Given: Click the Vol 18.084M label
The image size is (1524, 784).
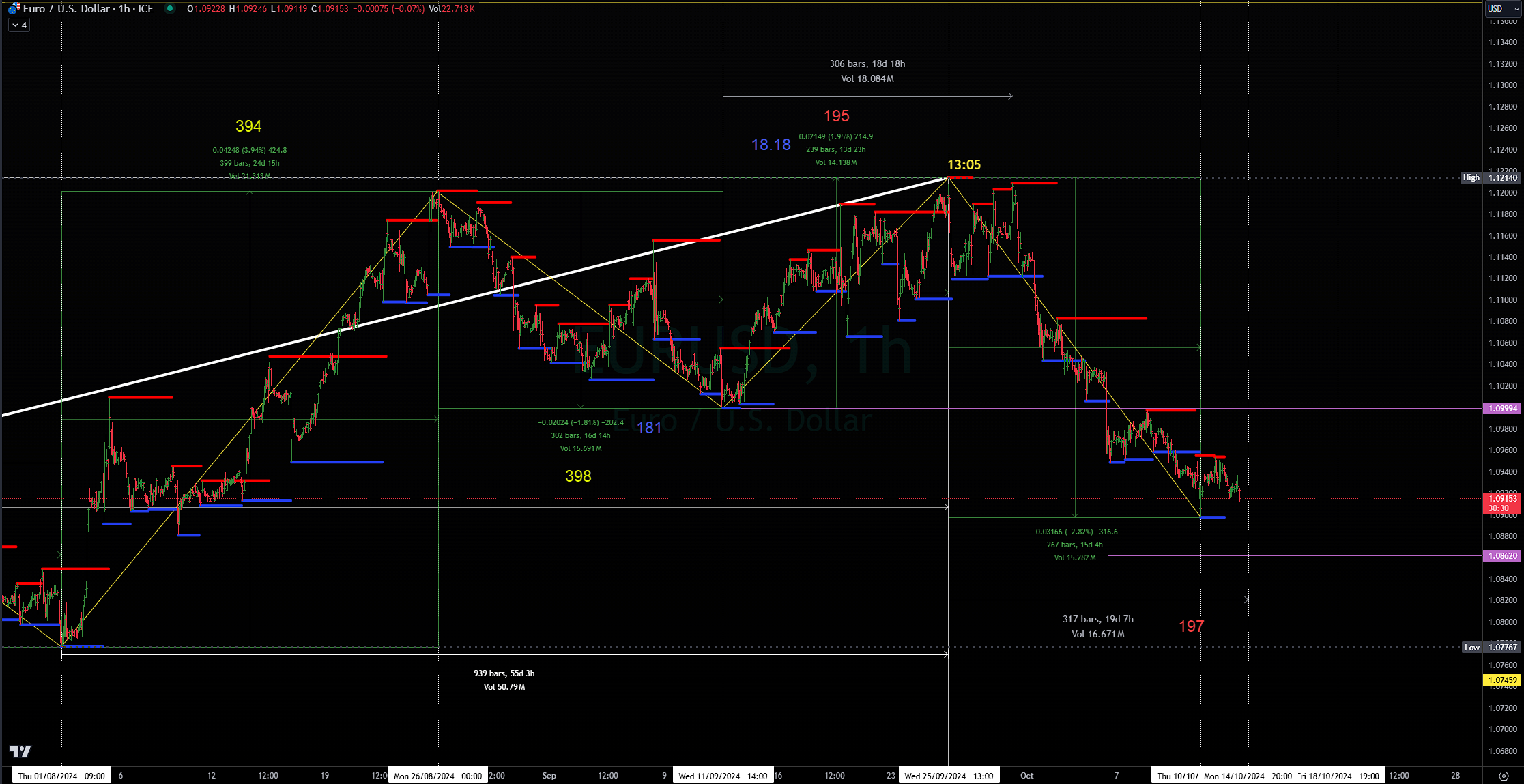Looking at the screenshot, I should coord(867,78).
